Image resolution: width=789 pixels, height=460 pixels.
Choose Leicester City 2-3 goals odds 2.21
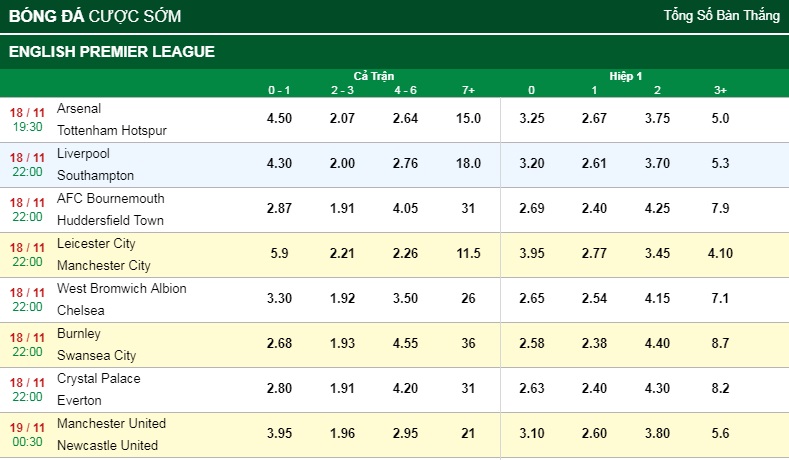342,254
